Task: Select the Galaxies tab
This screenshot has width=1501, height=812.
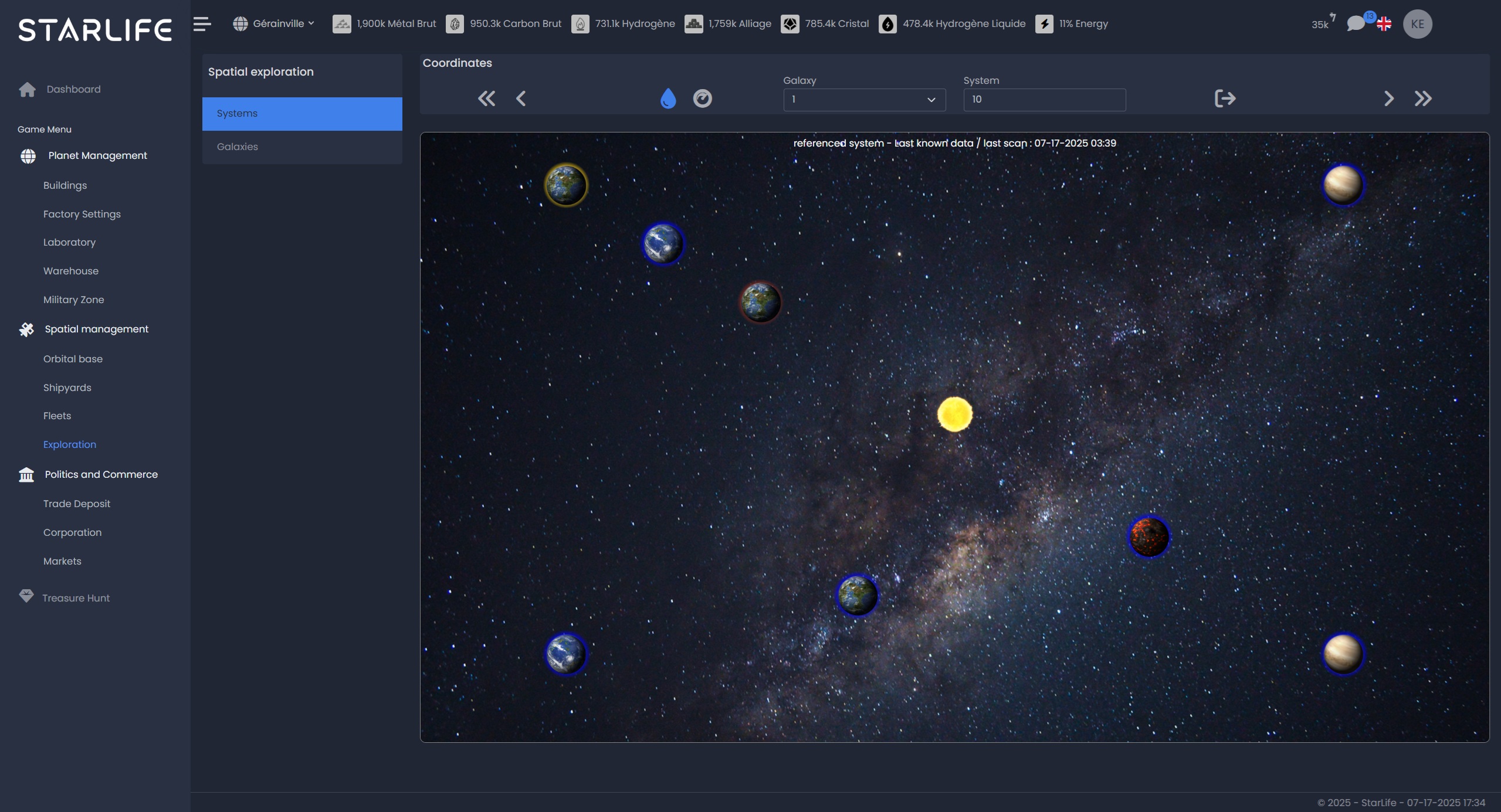Action: 302,147
